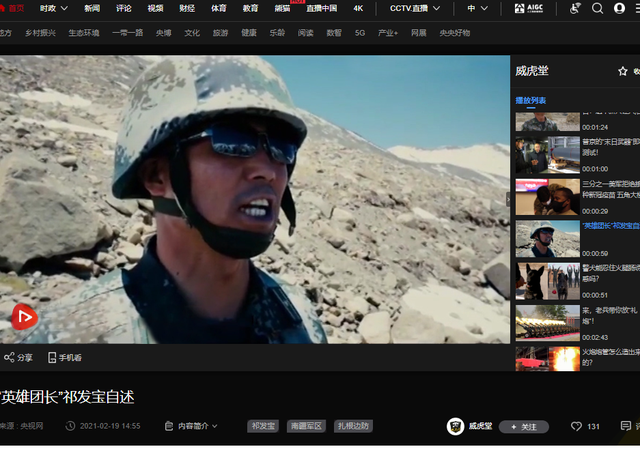Open the accessibility icon in top bar
Image resolution: width=640 pixels, height=449 pixels.
coord(575,8)
